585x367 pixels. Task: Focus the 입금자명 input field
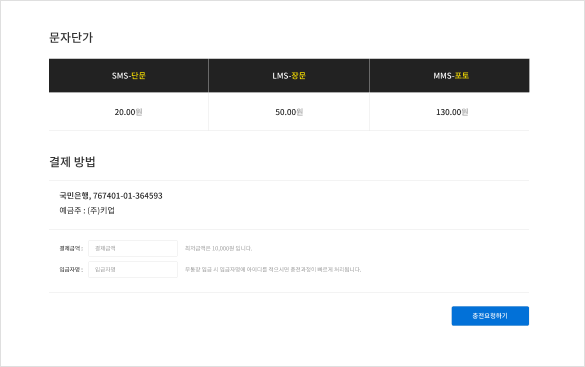pyautogui.click(x=133, y=269)
